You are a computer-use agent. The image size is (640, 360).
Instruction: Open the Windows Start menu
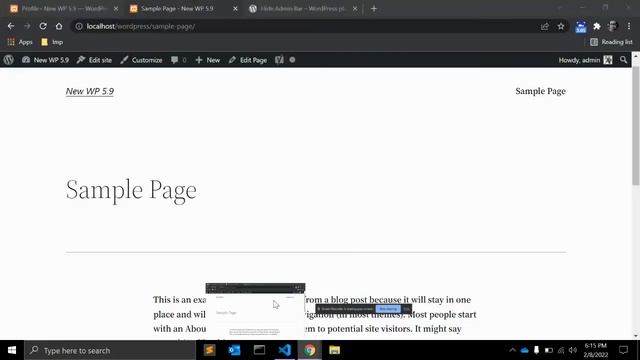(12, 350)
